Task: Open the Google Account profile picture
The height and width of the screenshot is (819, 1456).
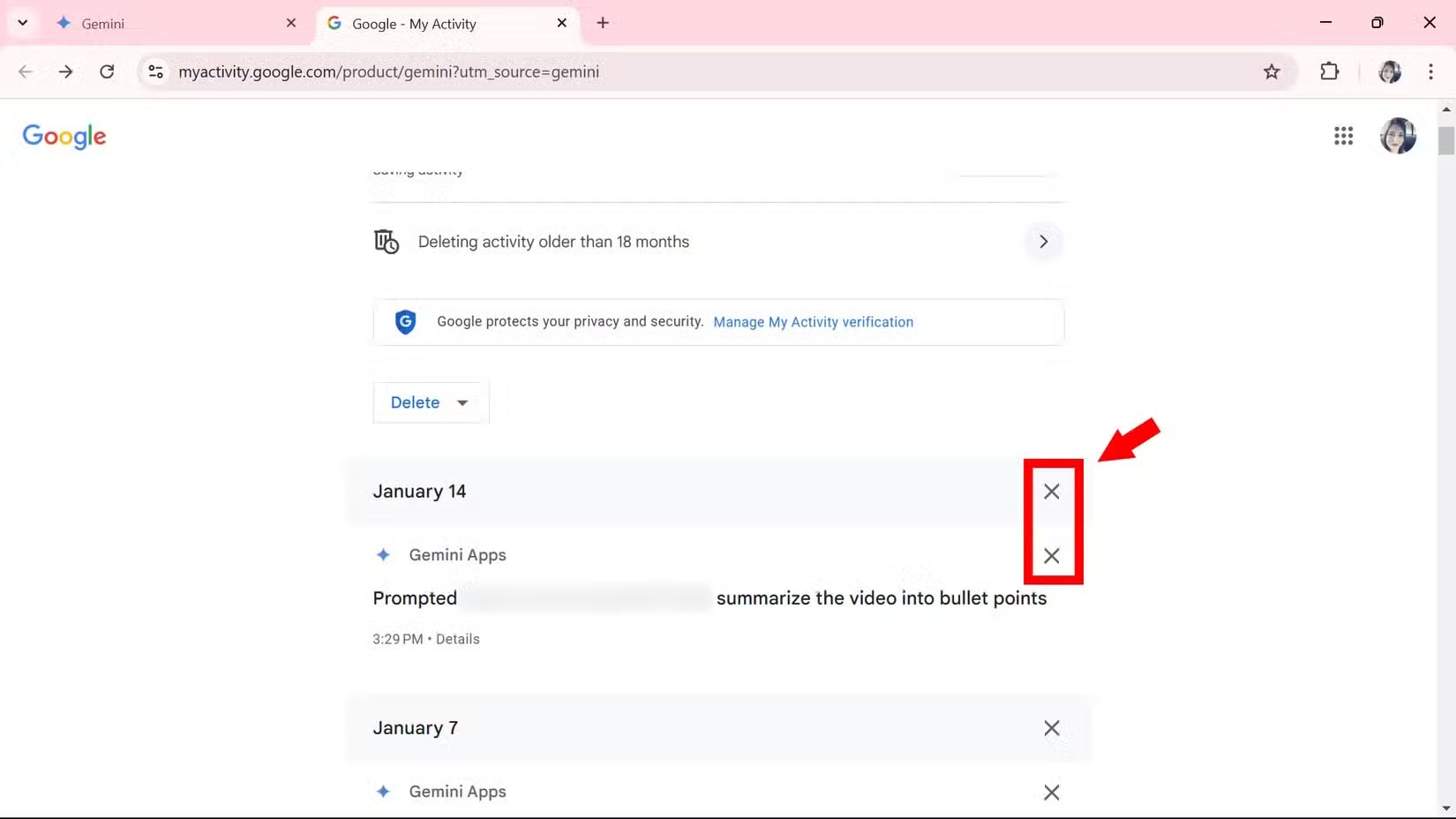Action: [1398, 136]
